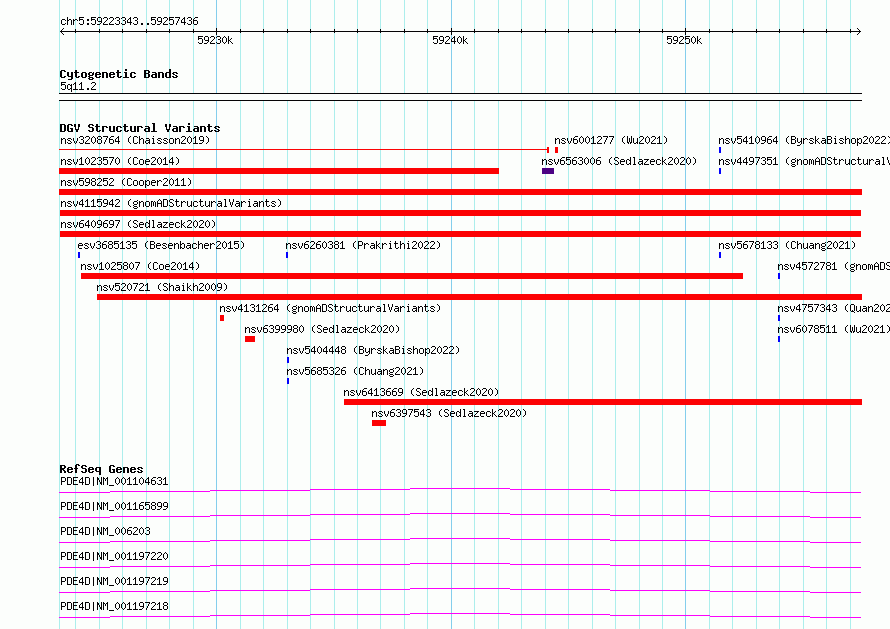Open the nsv598252 (Cooper2011) variant label

[126, 182]
